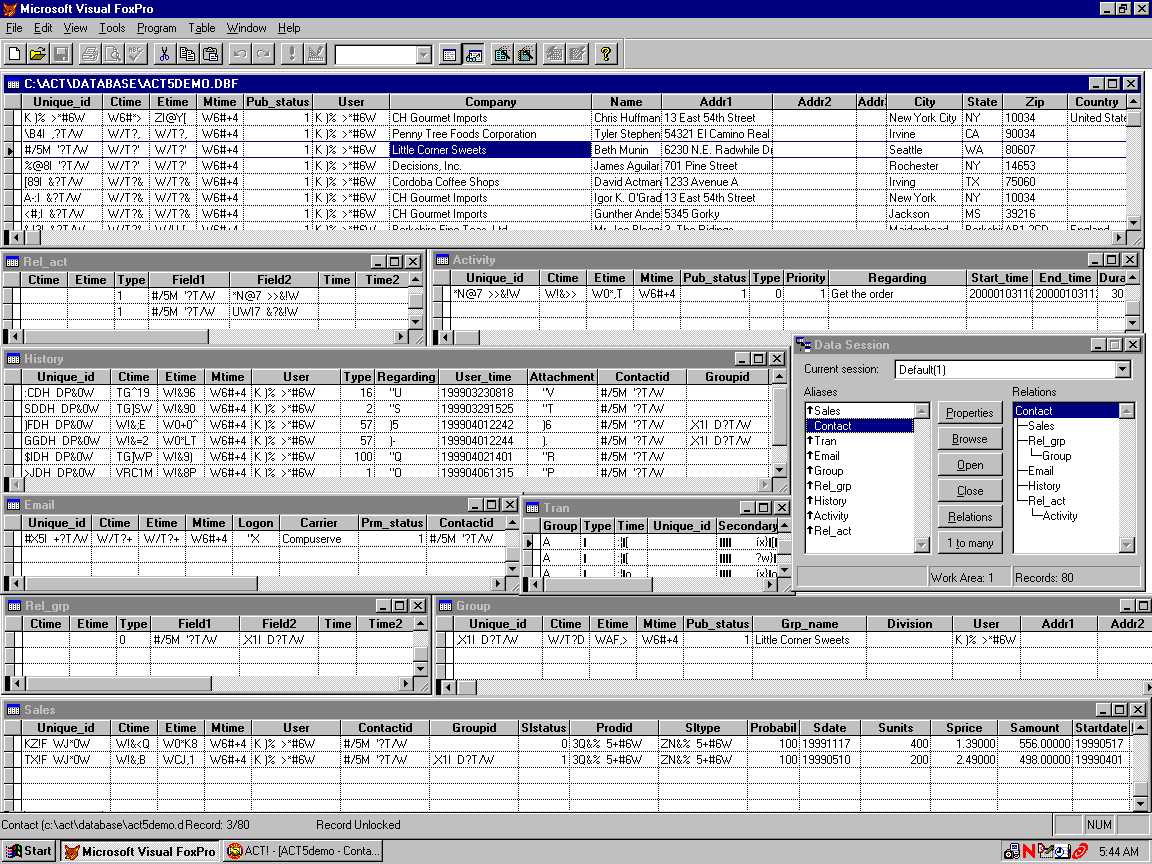Switch to the ACT! ACT5demo taskbar button
The image size is (1152, 864).
point(303,852)
